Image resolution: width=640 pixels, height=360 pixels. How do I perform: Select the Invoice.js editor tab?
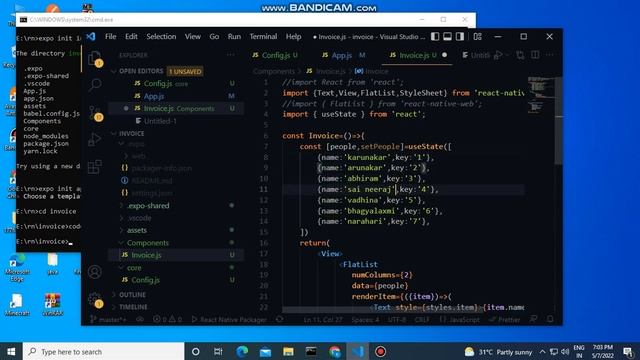(x=417, y=55)
